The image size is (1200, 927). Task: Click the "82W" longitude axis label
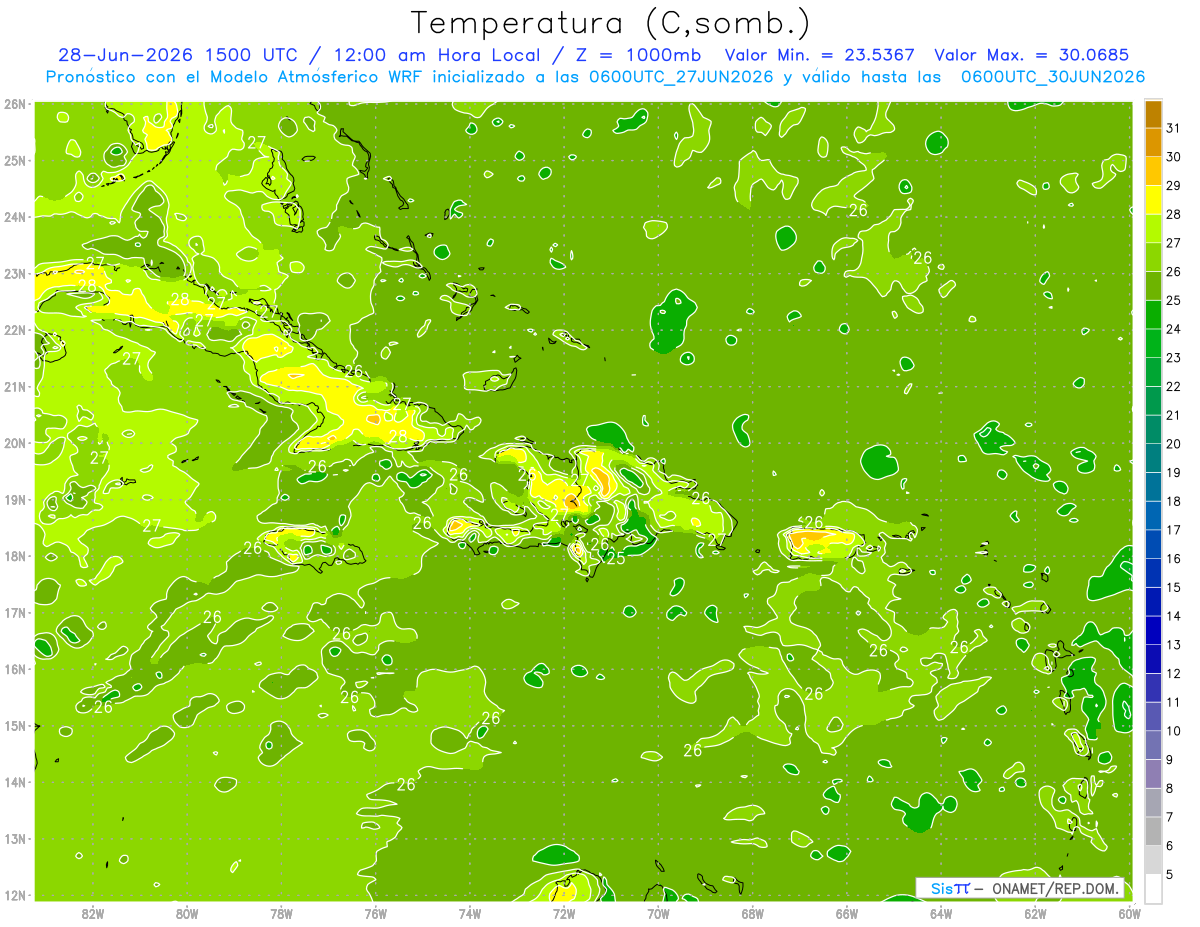pos(93,913)
